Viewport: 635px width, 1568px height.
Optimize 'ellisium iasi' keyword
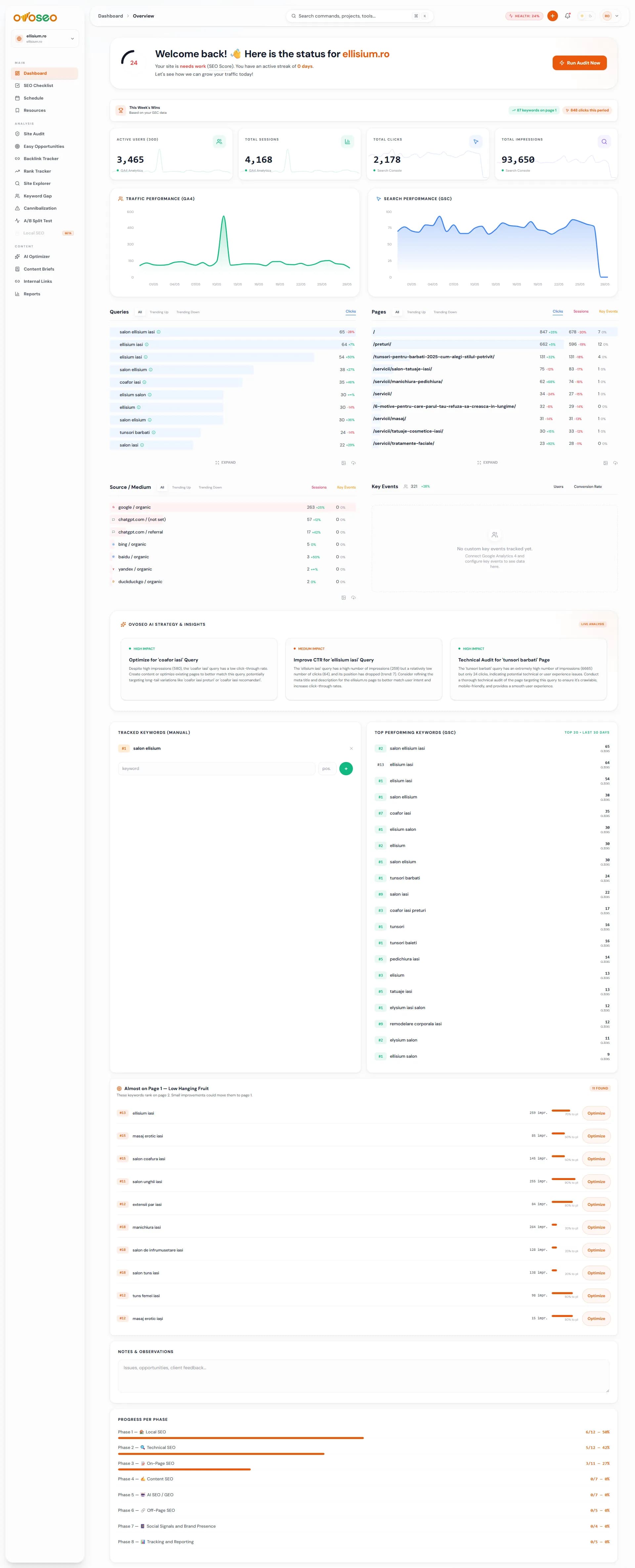(596, 1113)
